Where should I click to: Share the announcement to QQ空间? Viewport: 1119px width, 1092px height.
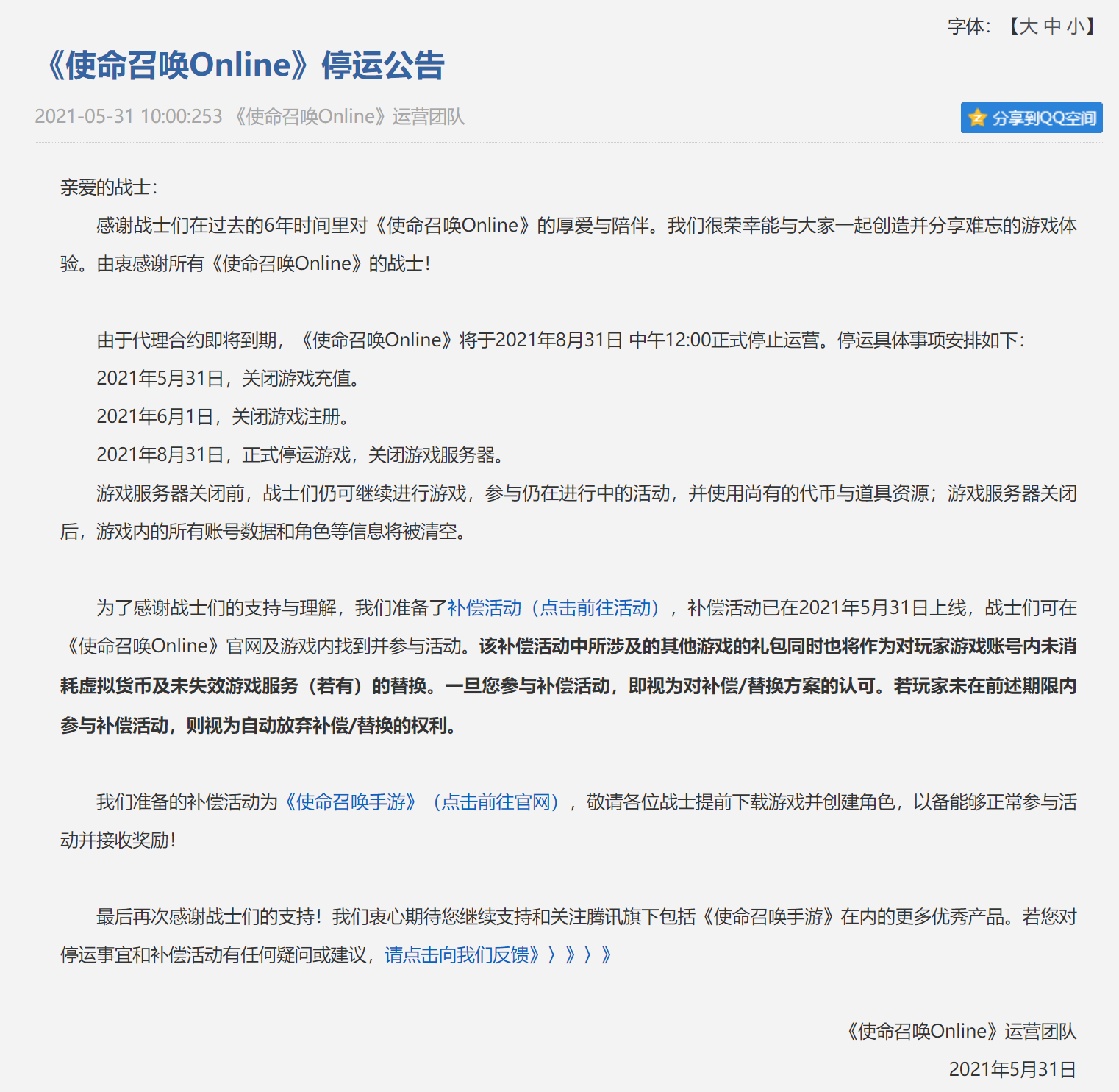(x=1043, y=118)
